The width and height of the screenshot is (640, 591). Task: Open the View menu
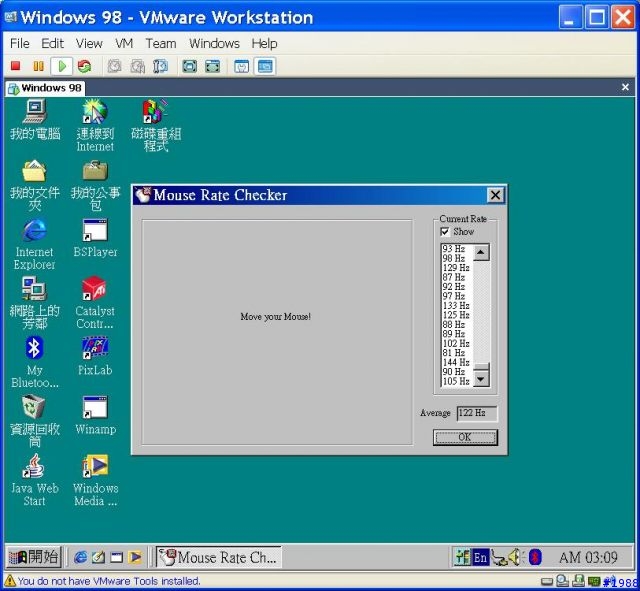[89, 43]
